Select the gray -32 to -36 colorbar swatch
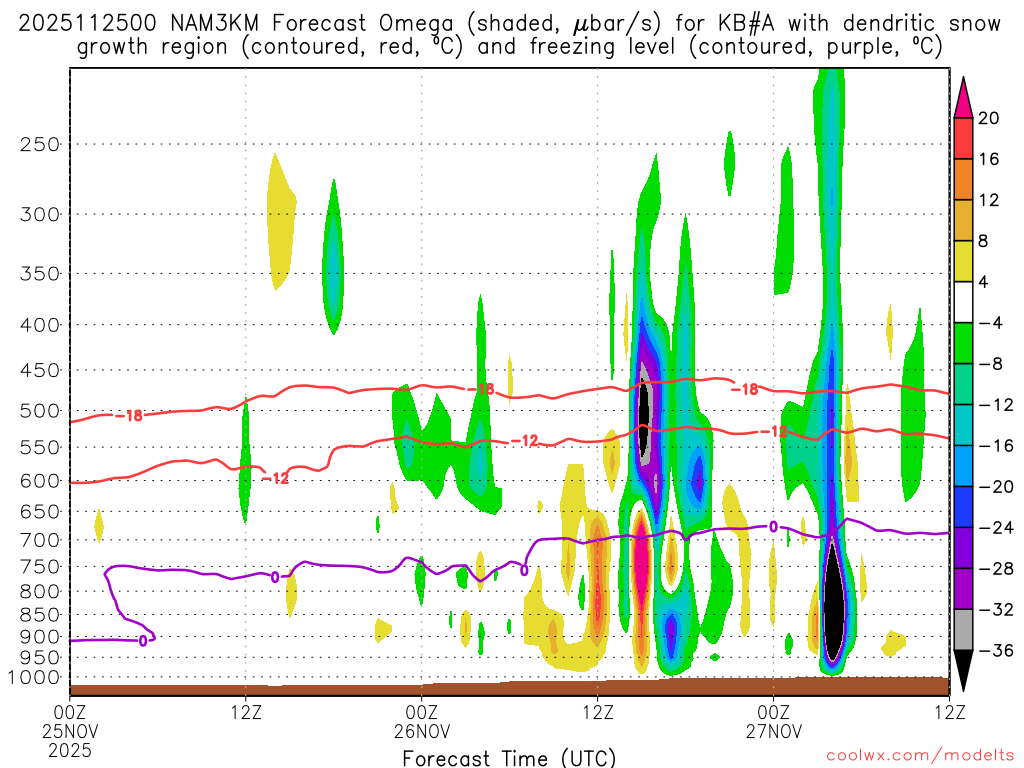The image size is (1024, 768). click(963, 630)
